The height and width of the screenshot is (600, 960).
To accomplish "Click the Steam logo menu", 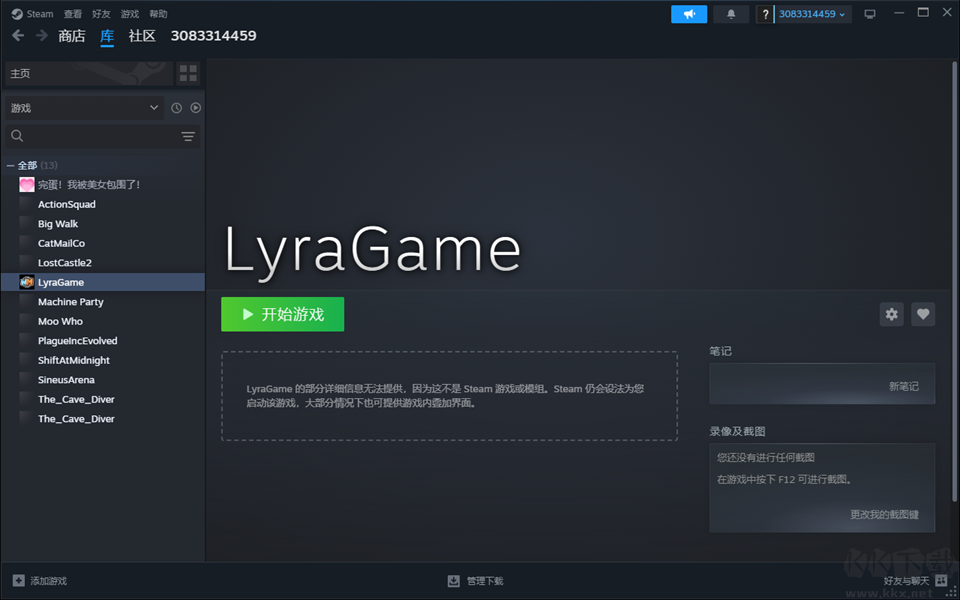I will pyautogui.click(x=32, y=13).
